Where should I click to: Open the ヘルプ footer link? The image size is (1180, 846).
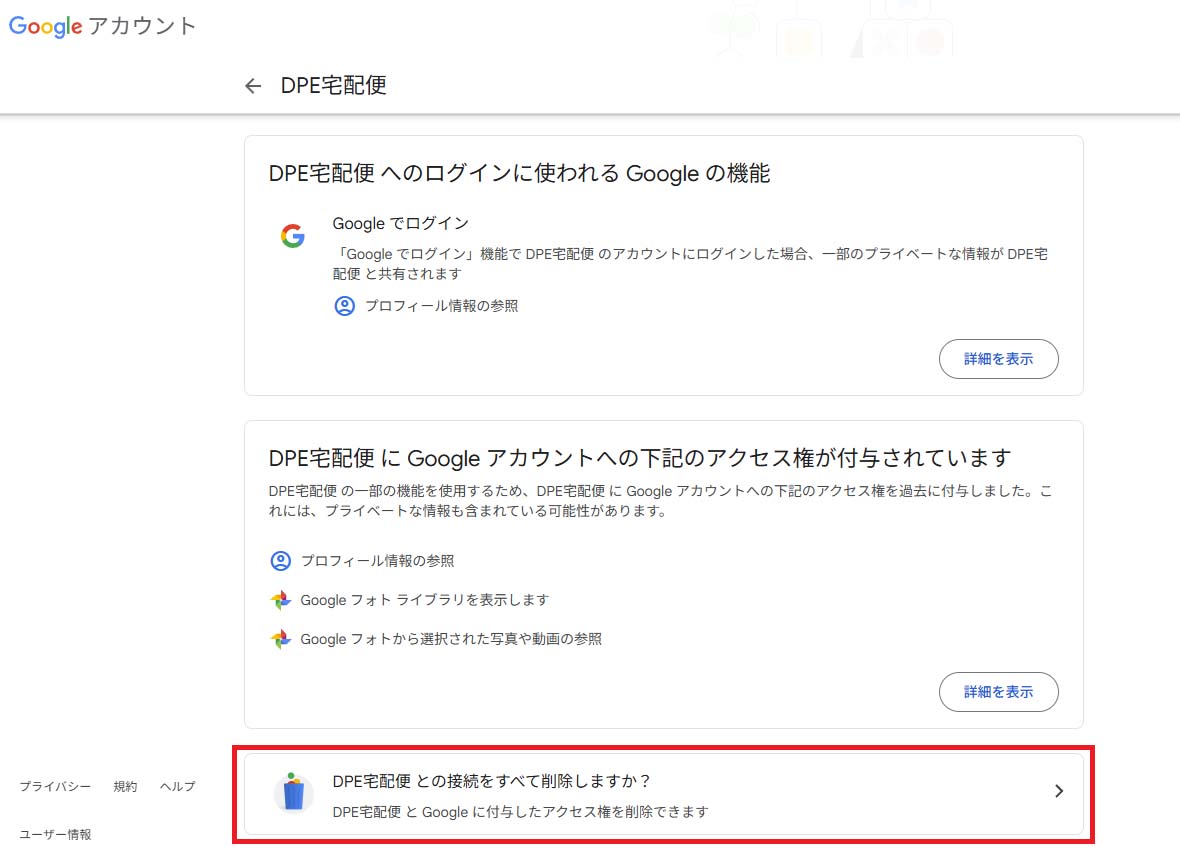178,787
